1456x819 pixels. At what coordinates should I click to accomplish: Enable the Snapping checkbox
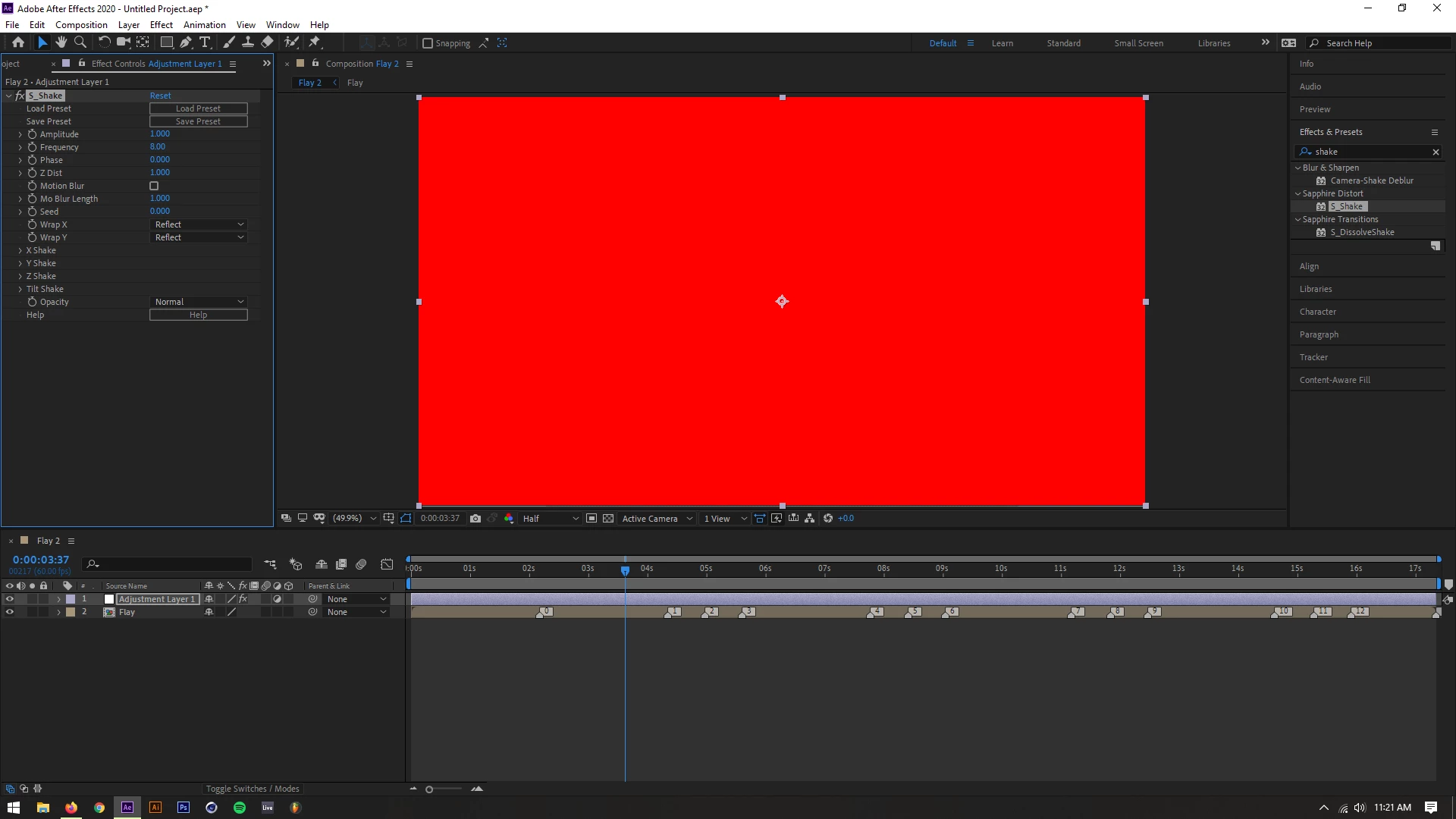[428, 43]
